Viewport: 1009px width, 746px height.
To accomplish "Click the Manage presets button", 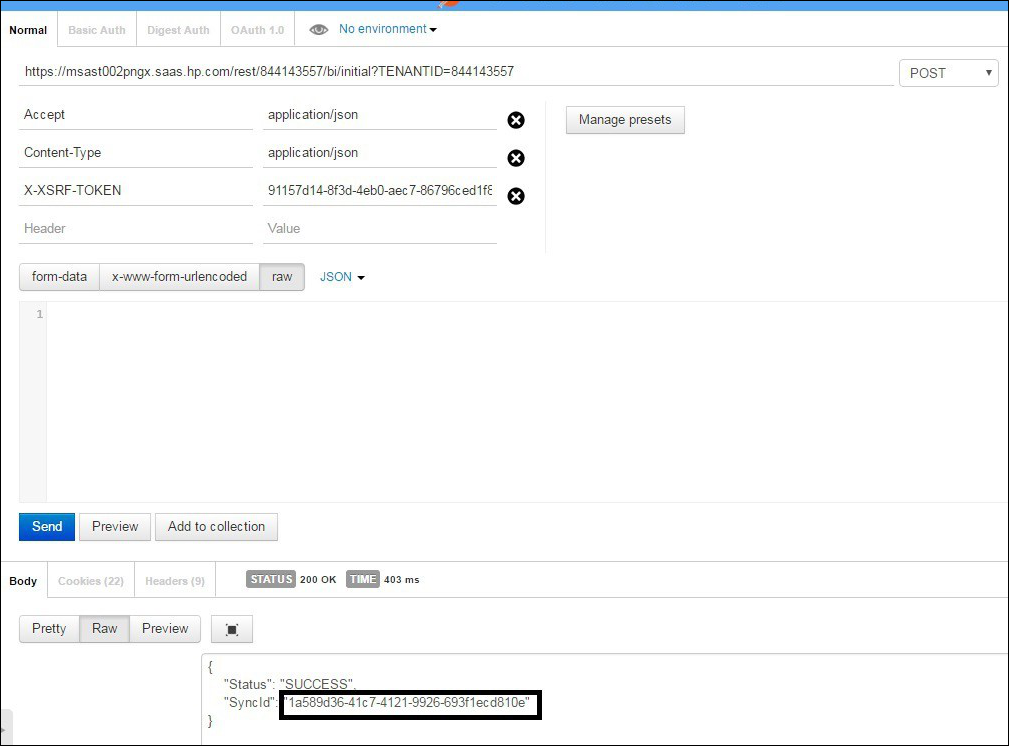I will 625,120.
